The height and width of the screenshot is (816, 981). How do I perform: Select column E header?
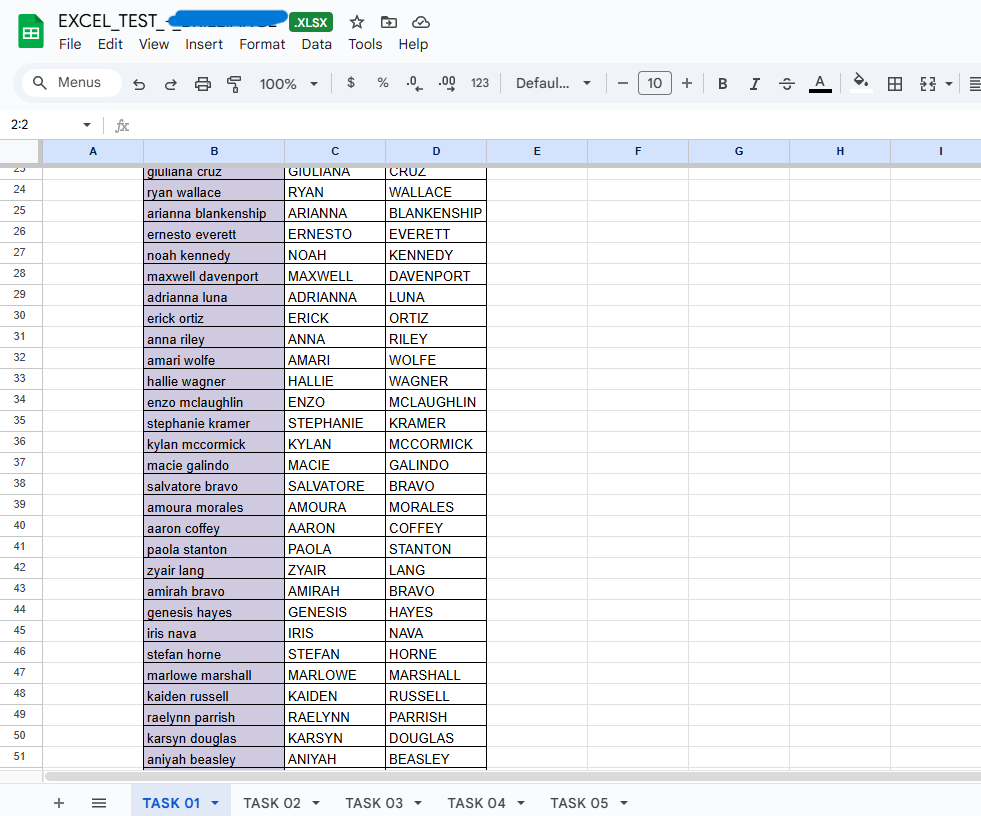coord(537,151)
